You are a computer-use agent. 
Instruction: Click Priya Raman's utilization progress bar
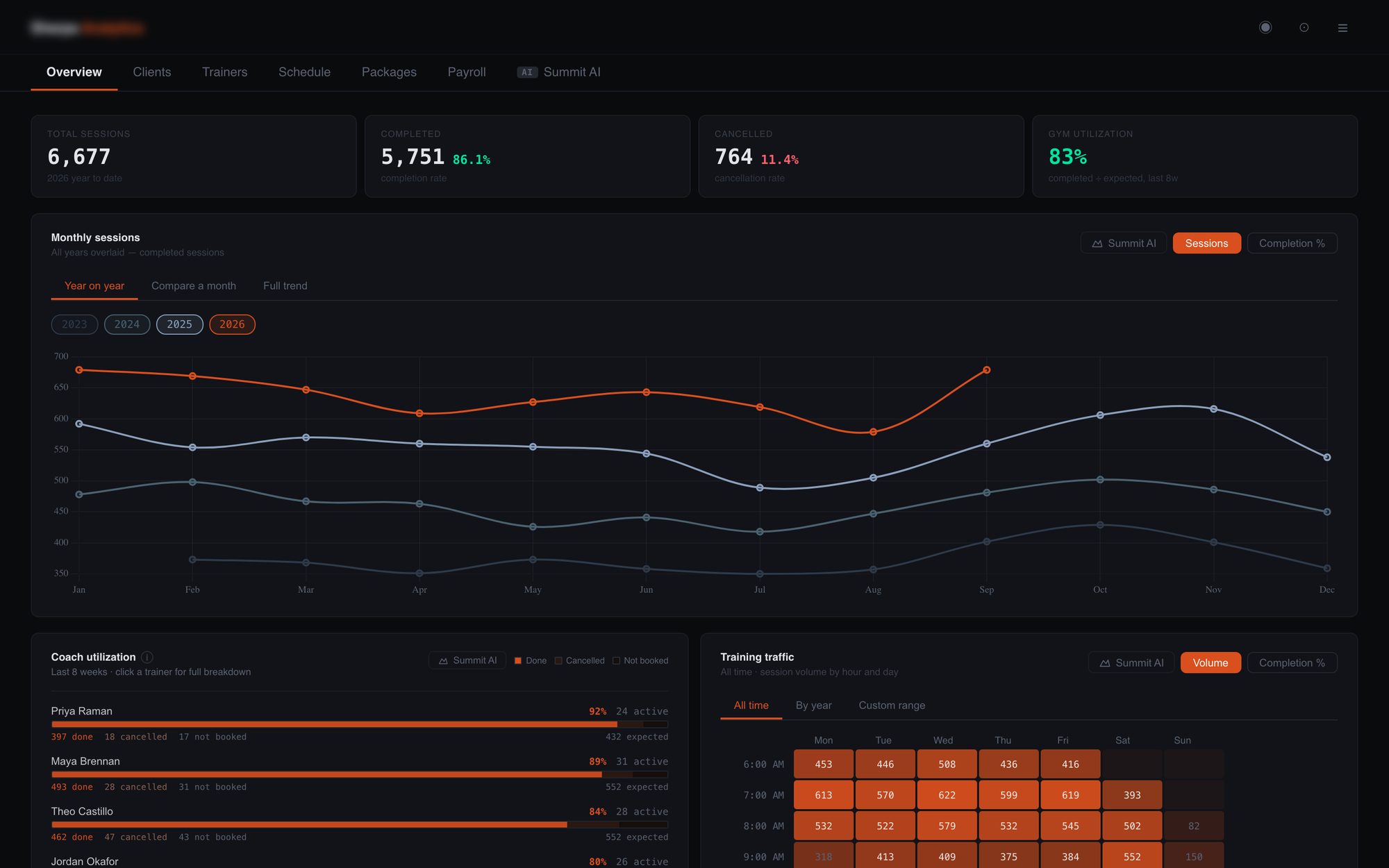pyautogui.click(x=360, y=724)
